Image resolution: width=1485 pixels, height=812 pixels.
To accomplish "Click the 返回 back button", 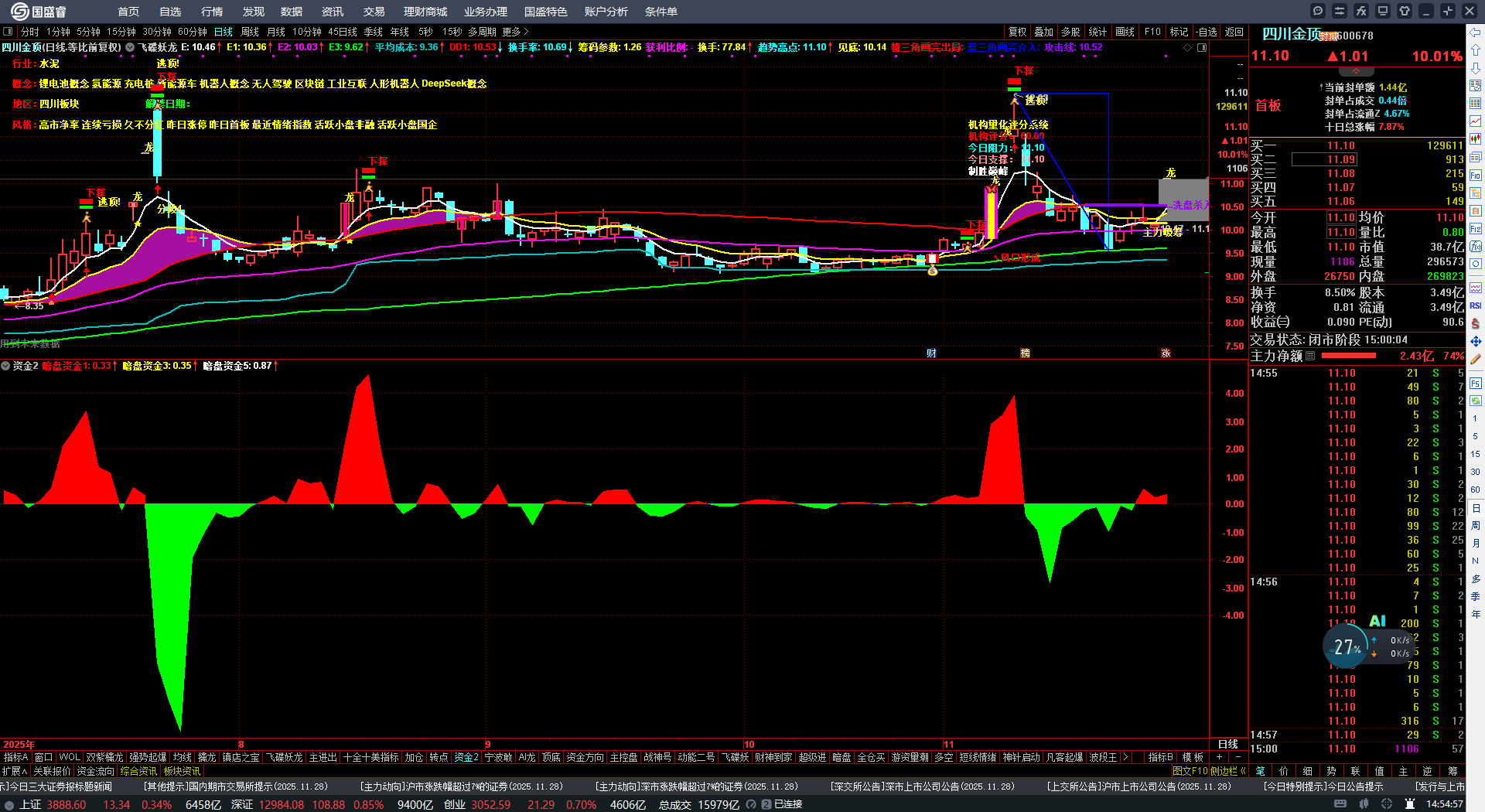I will point(1234,32).
